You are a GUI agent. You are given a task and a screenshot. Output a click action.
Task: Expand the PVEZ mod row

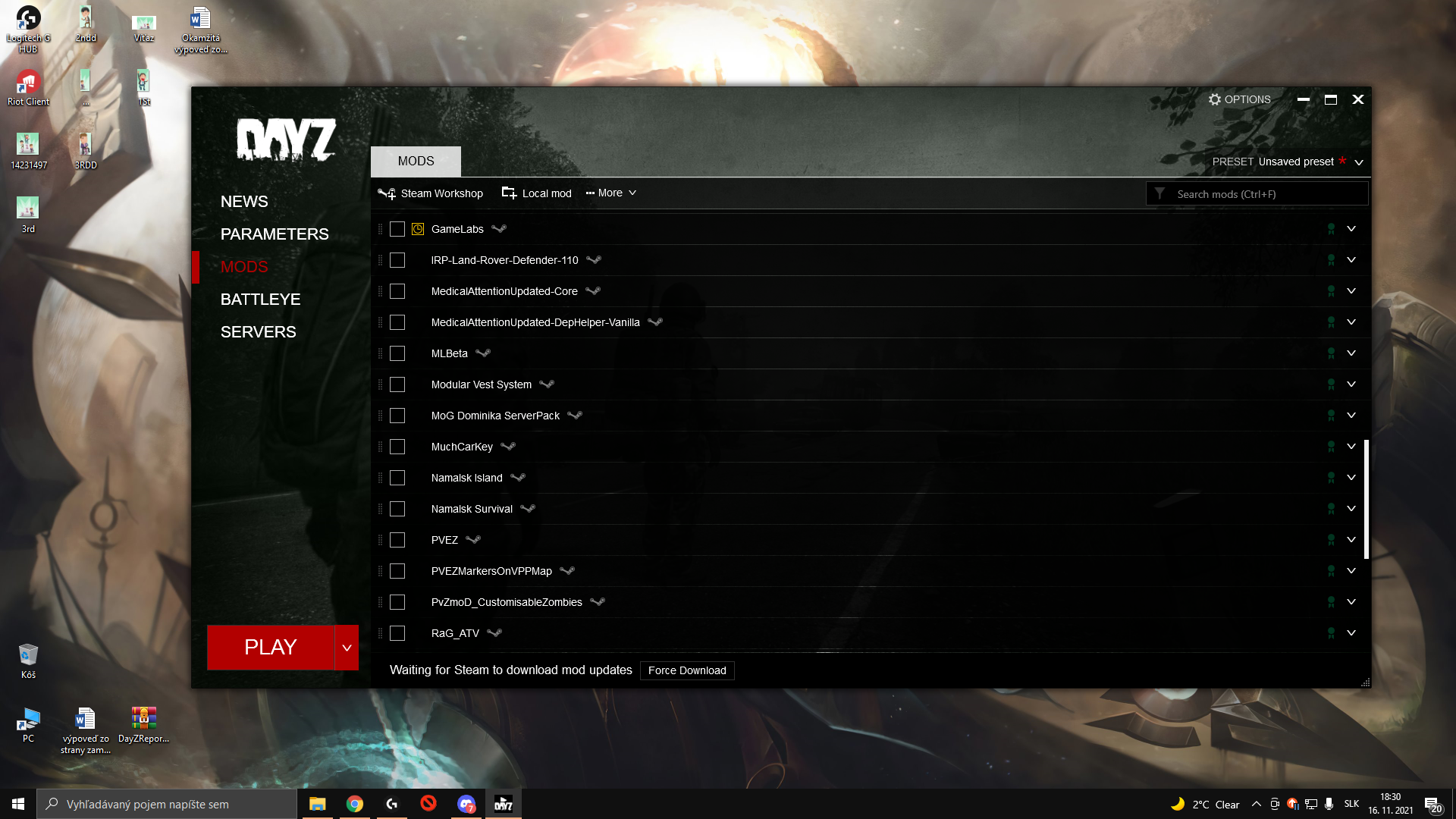[1351, 539]
